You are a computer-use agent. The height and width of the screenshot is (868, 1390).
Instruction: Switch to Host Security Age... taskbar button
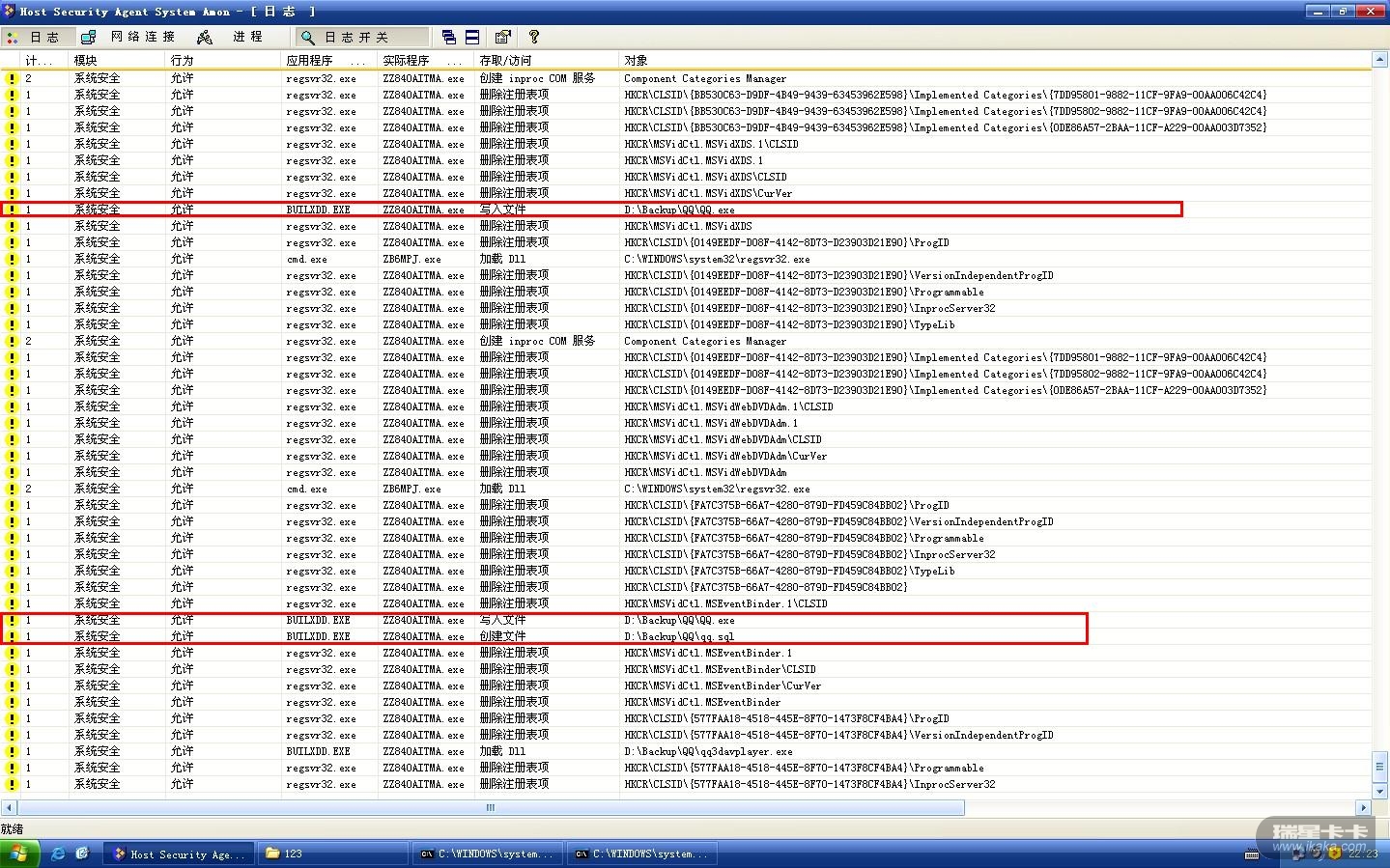[180, 854]
